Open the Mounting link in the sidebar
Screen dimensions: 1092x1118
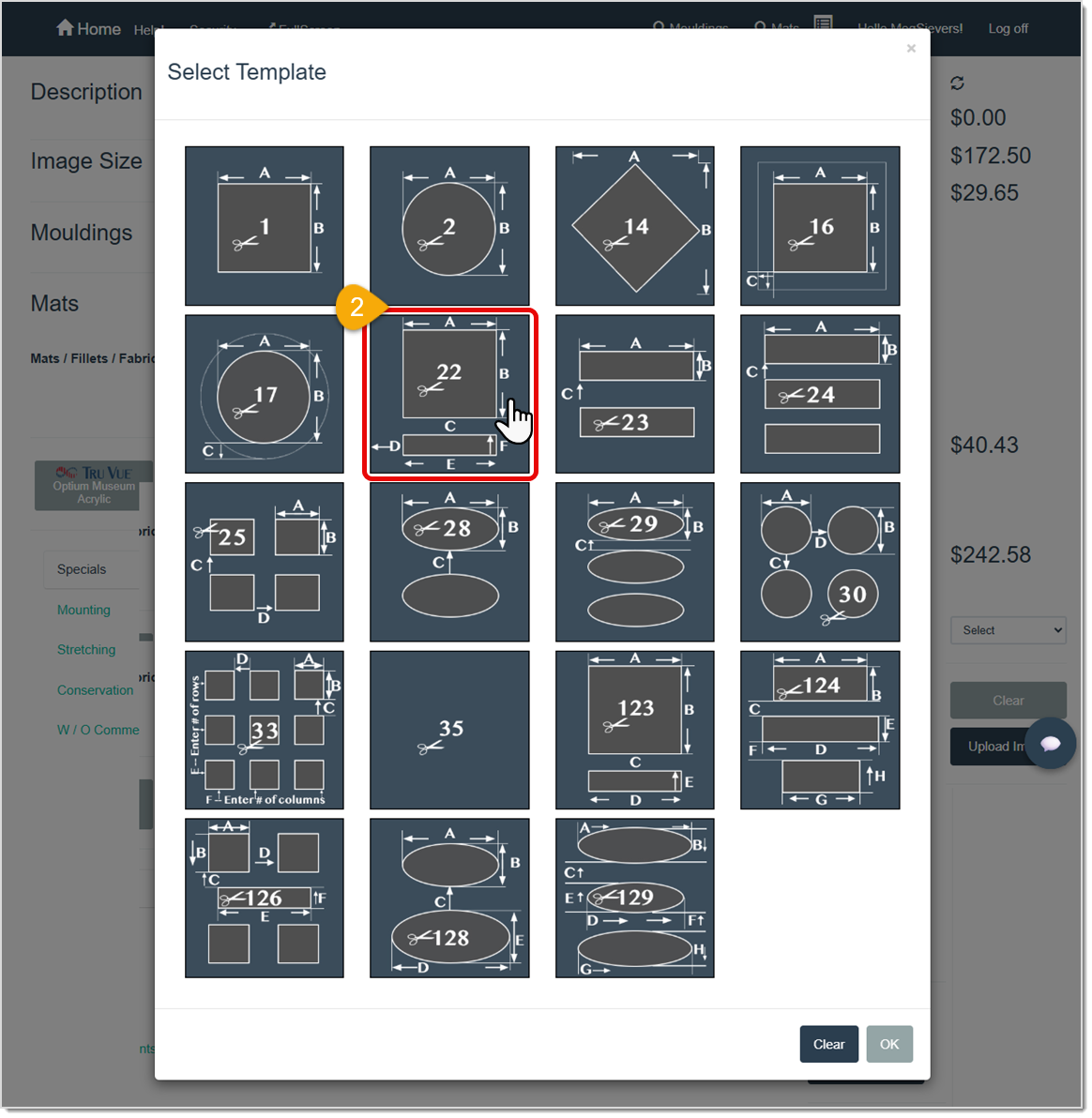pyautogui.click(x=83, y=610)
